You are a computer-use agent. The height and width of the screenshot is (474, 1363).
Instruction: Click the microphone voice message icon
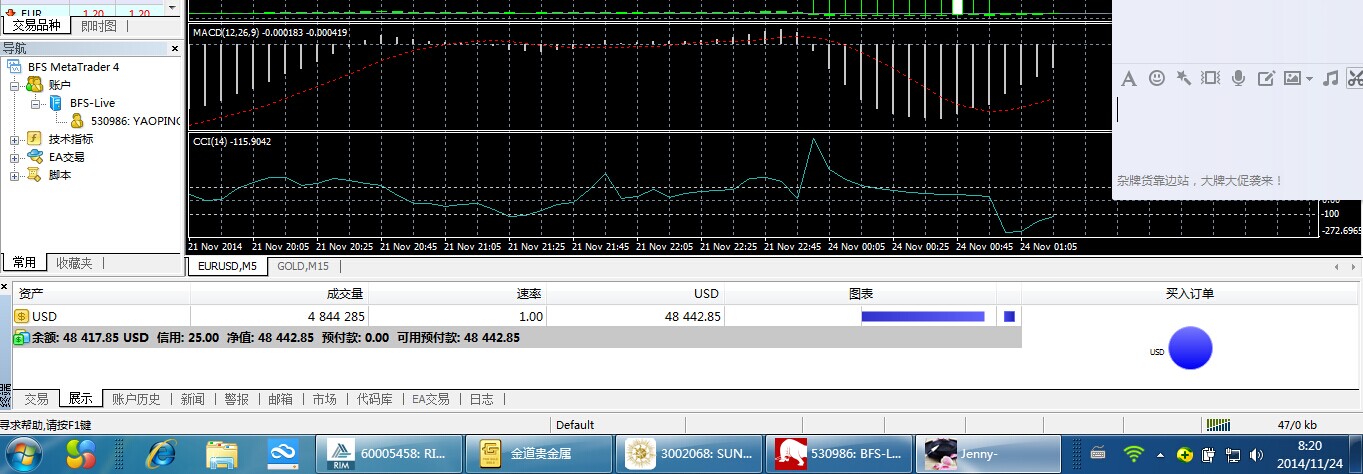click(x=1238, y=78)
